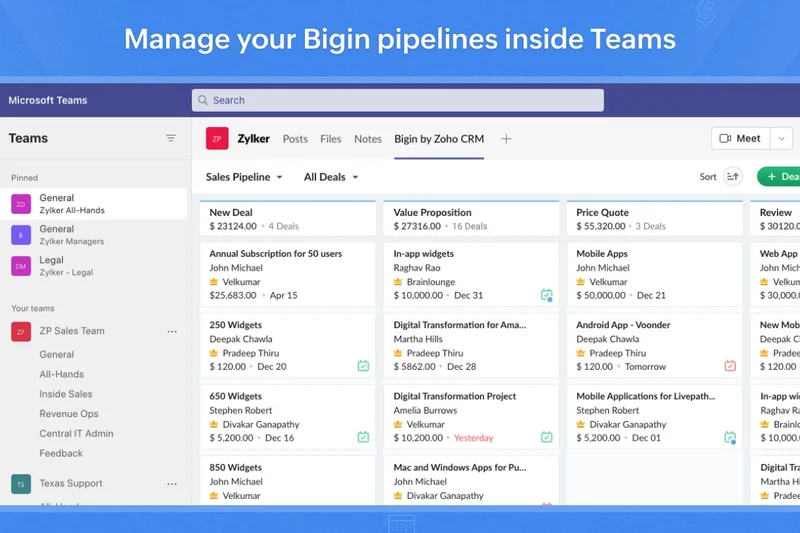800x533 pixels.
Task: Click Texas Support TS avatar icon
Action: point(21,484)
